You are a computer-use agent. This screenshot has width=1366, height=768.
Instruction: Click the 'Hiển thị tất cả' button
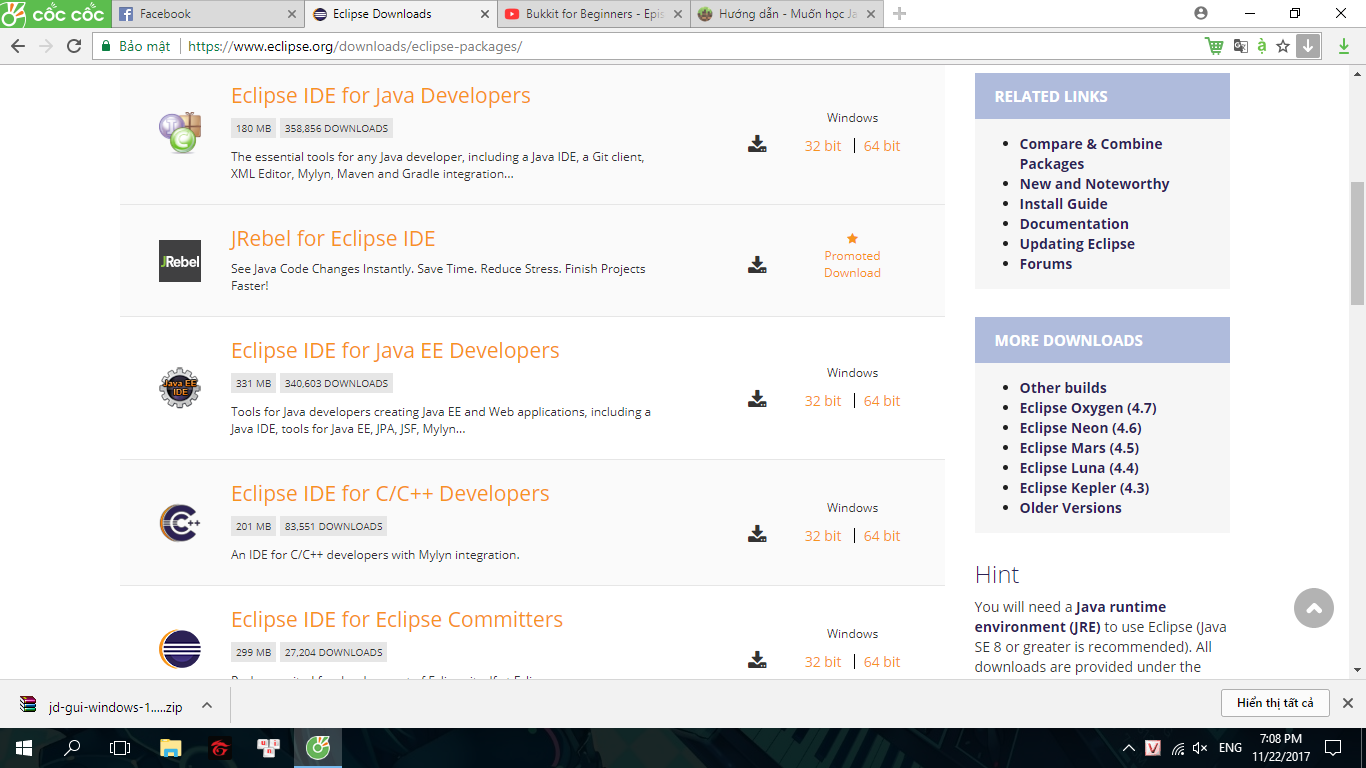tap(1274, 703)
